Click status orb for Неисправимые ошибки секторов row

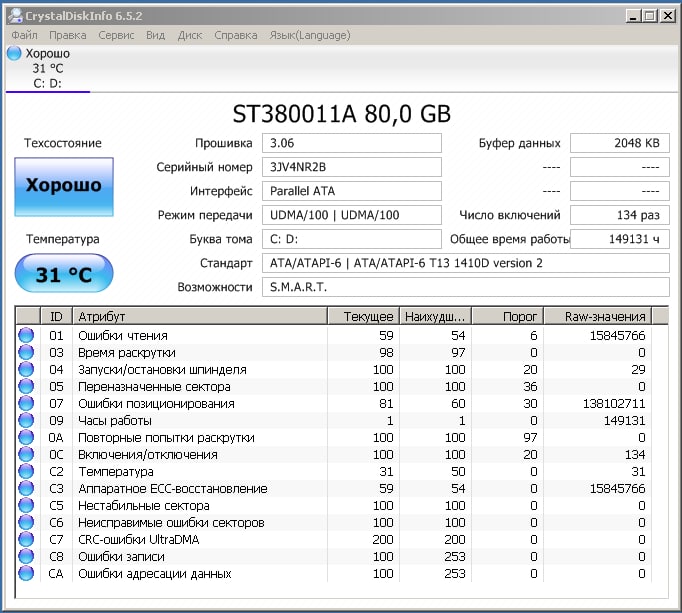pos(26,522)
